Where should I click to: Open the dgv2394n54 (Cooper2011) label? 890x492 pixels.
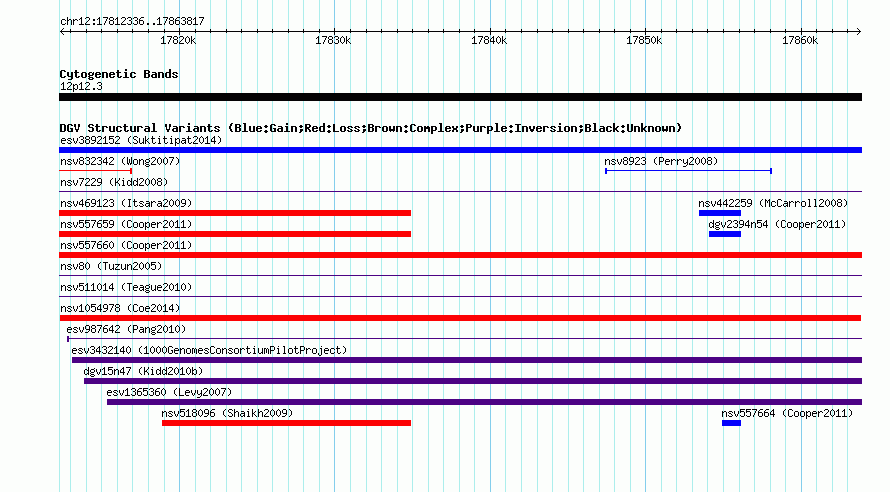click(777, 224)
